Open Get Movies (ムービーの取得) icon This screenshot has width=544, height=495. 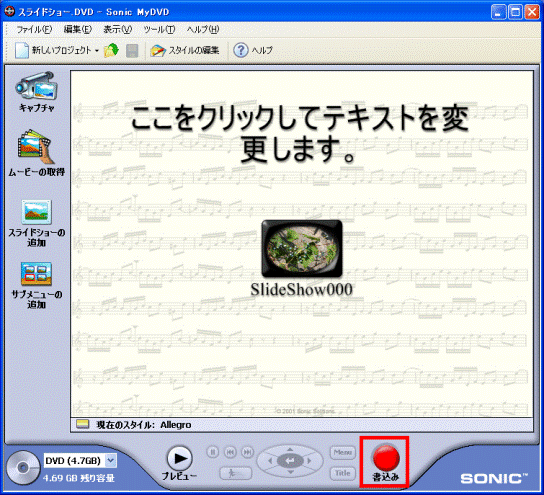(36, 147)
